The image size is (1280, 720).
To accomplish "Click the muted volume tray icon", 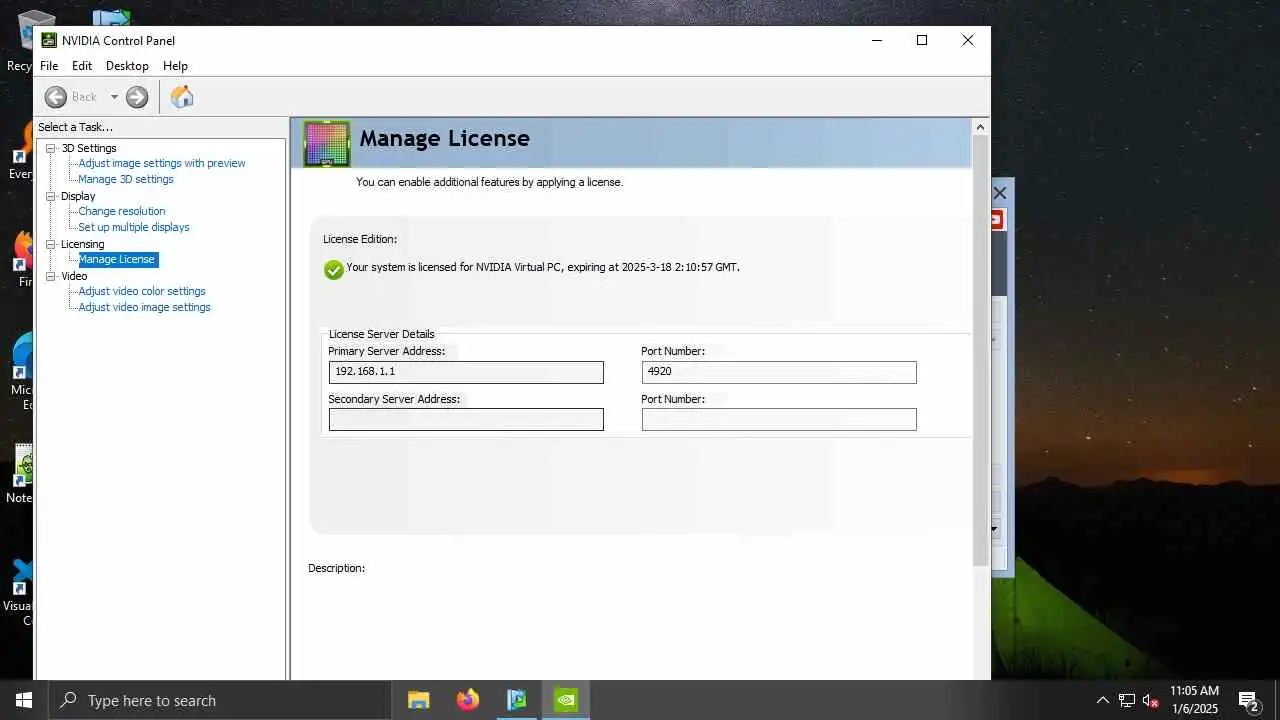I will click(1151, 700).
